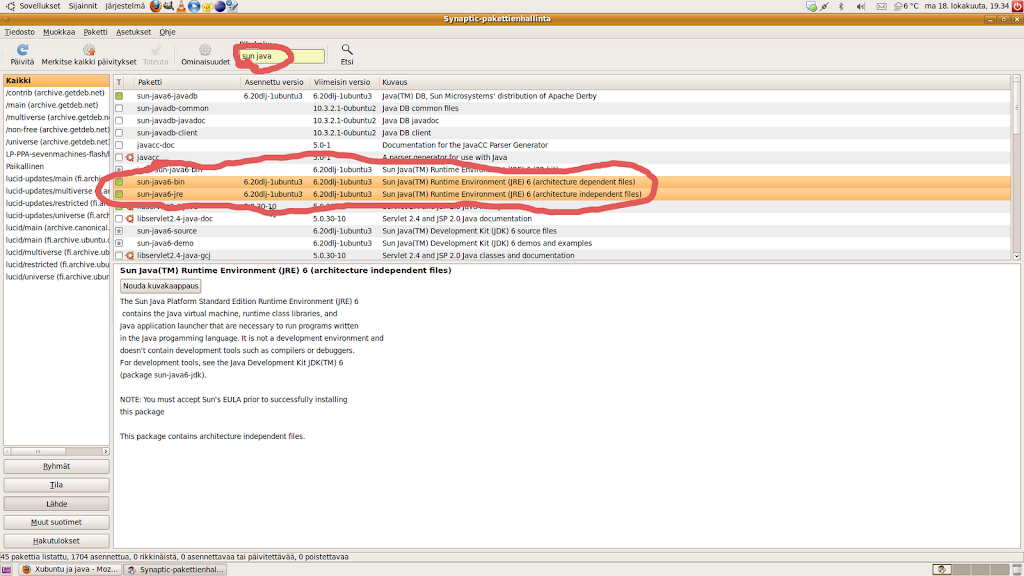Click the trash icon in bottom panel corner
1024x576 pixels.
pos(1017,569)
